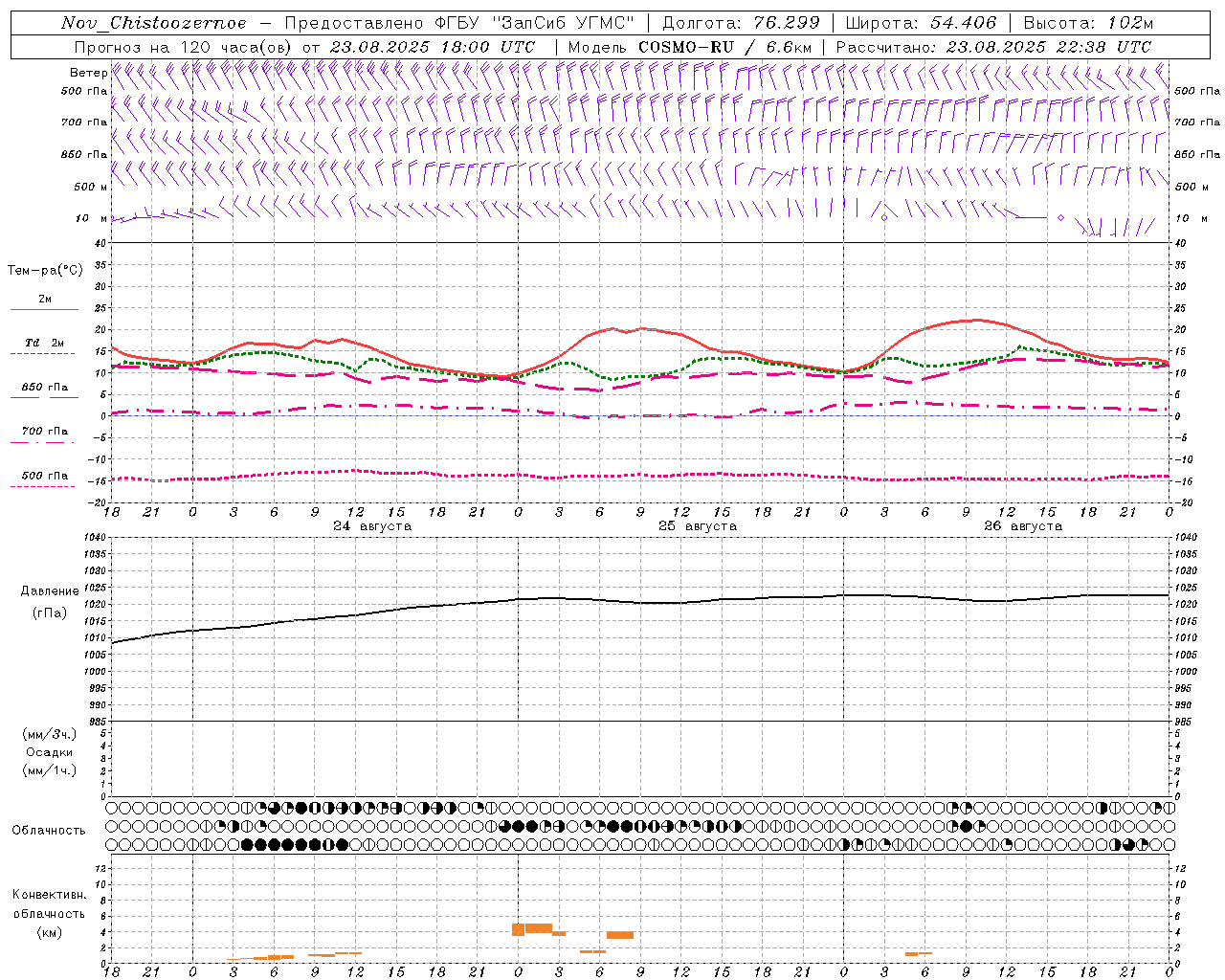Click the Облачность row label
This screenshot has height=980, width=1225.
pyautogui.click(x=49, y=831)
